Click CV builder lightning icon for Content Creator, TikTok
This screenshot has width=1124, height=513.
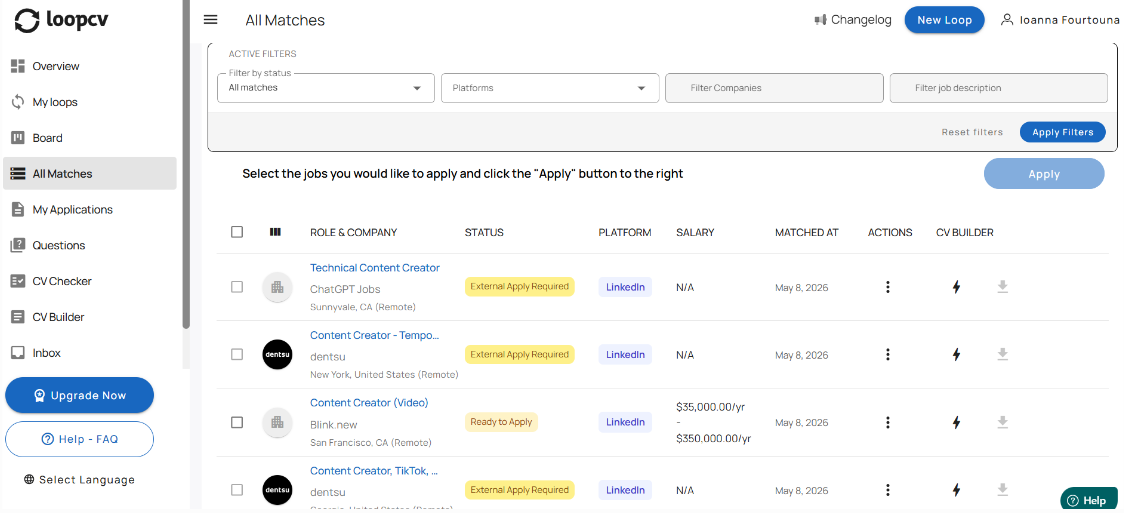(956, 490)
